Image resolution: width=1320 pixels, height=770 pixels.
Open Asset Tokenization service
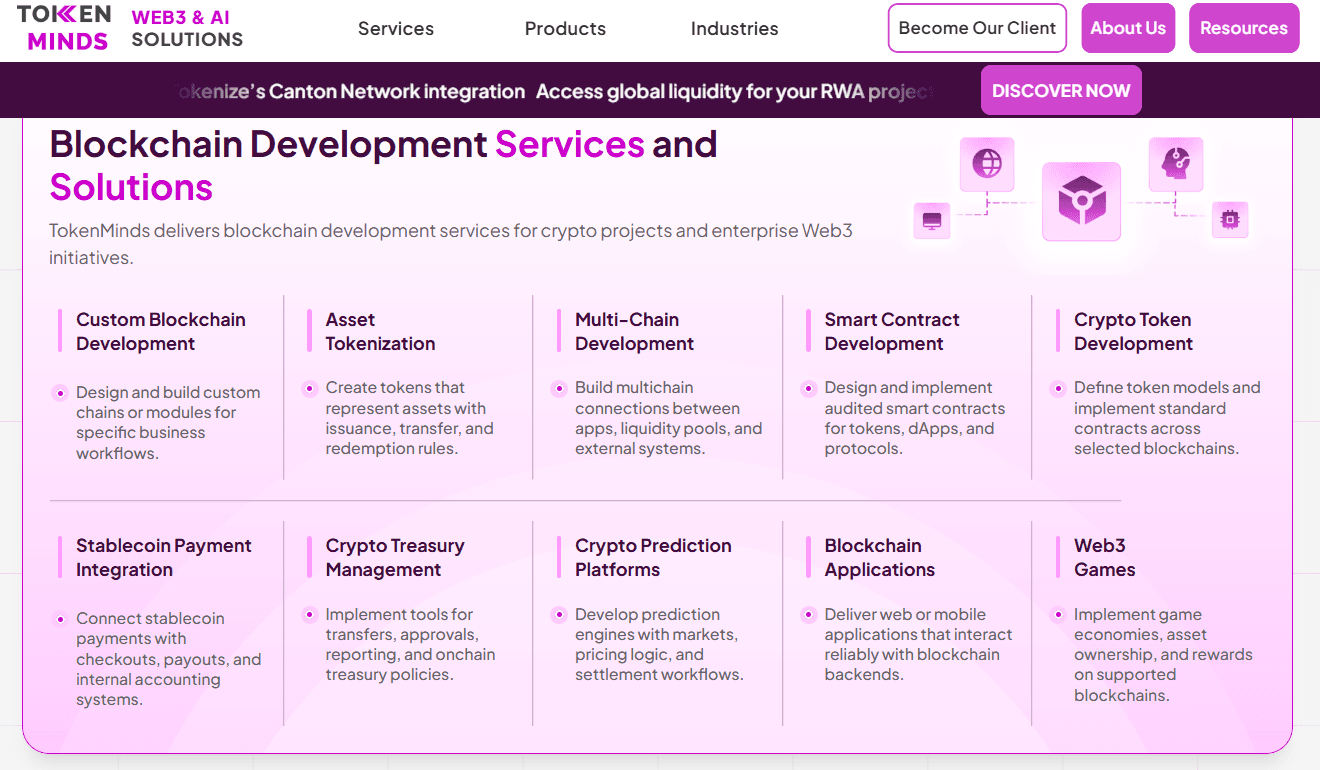[x=380, y=332]
